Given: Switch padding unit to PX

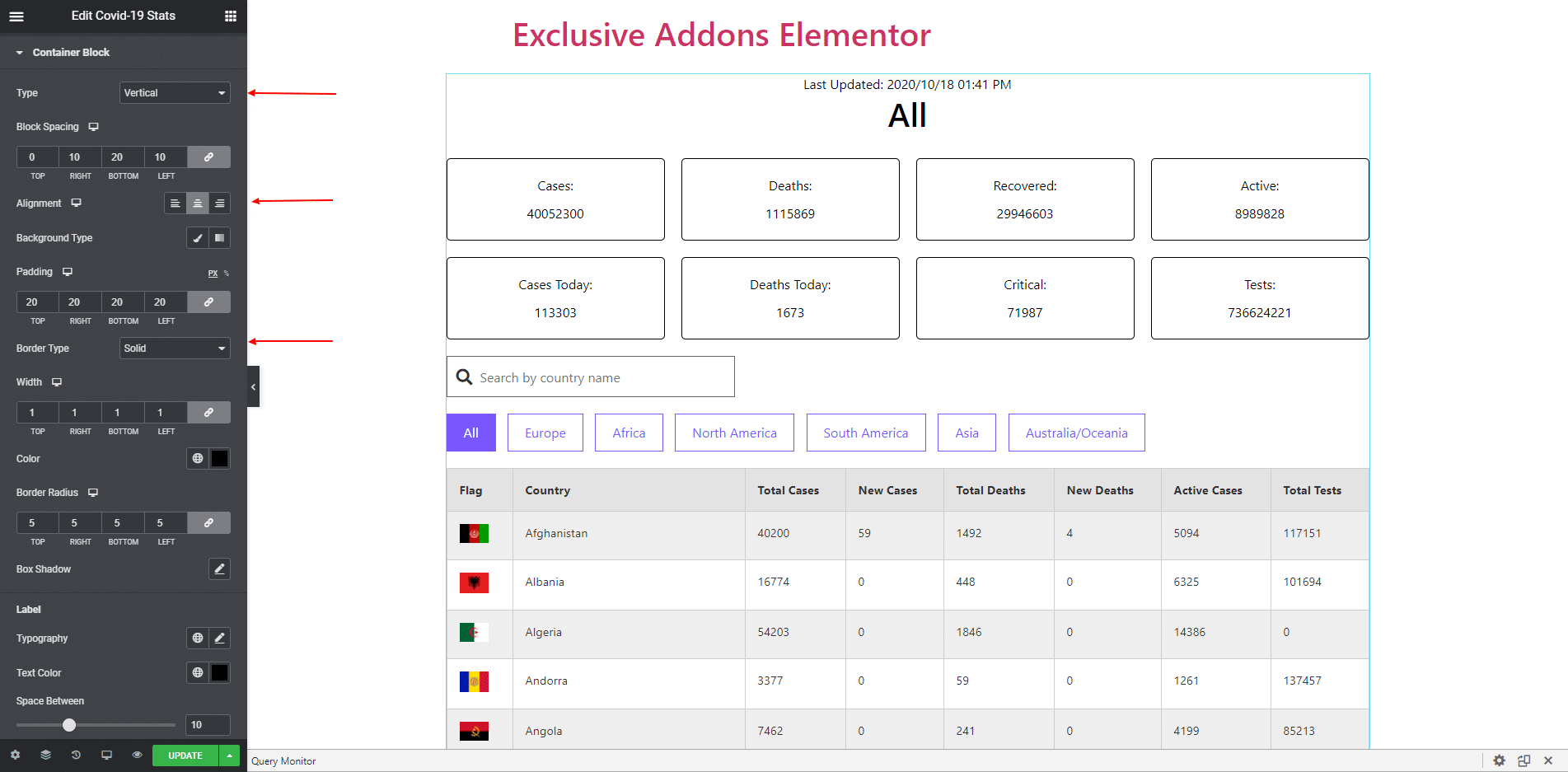Looking at the screenshot, I should tap(213, 274).
